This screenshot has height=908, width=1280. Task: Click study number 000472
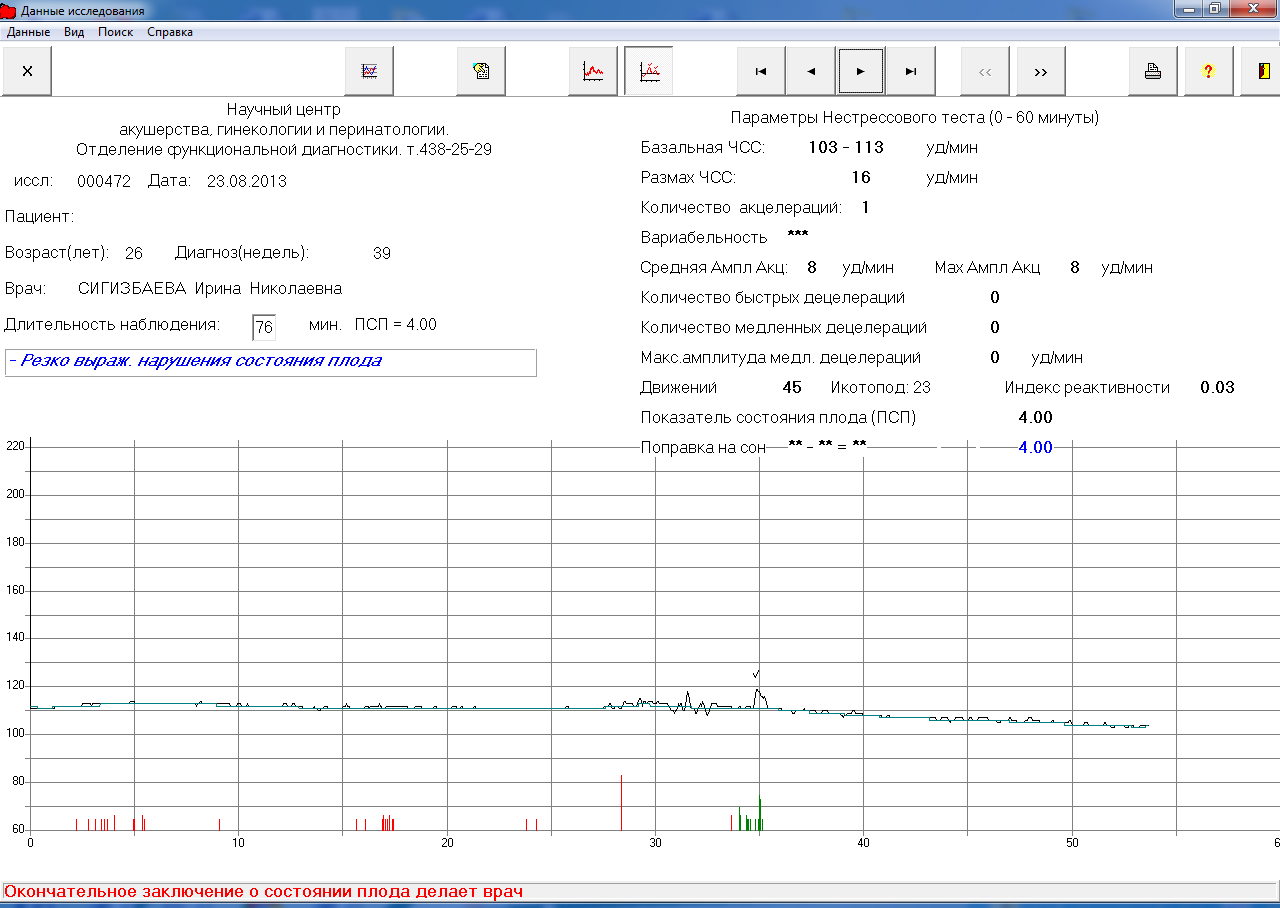coord(104,181)
